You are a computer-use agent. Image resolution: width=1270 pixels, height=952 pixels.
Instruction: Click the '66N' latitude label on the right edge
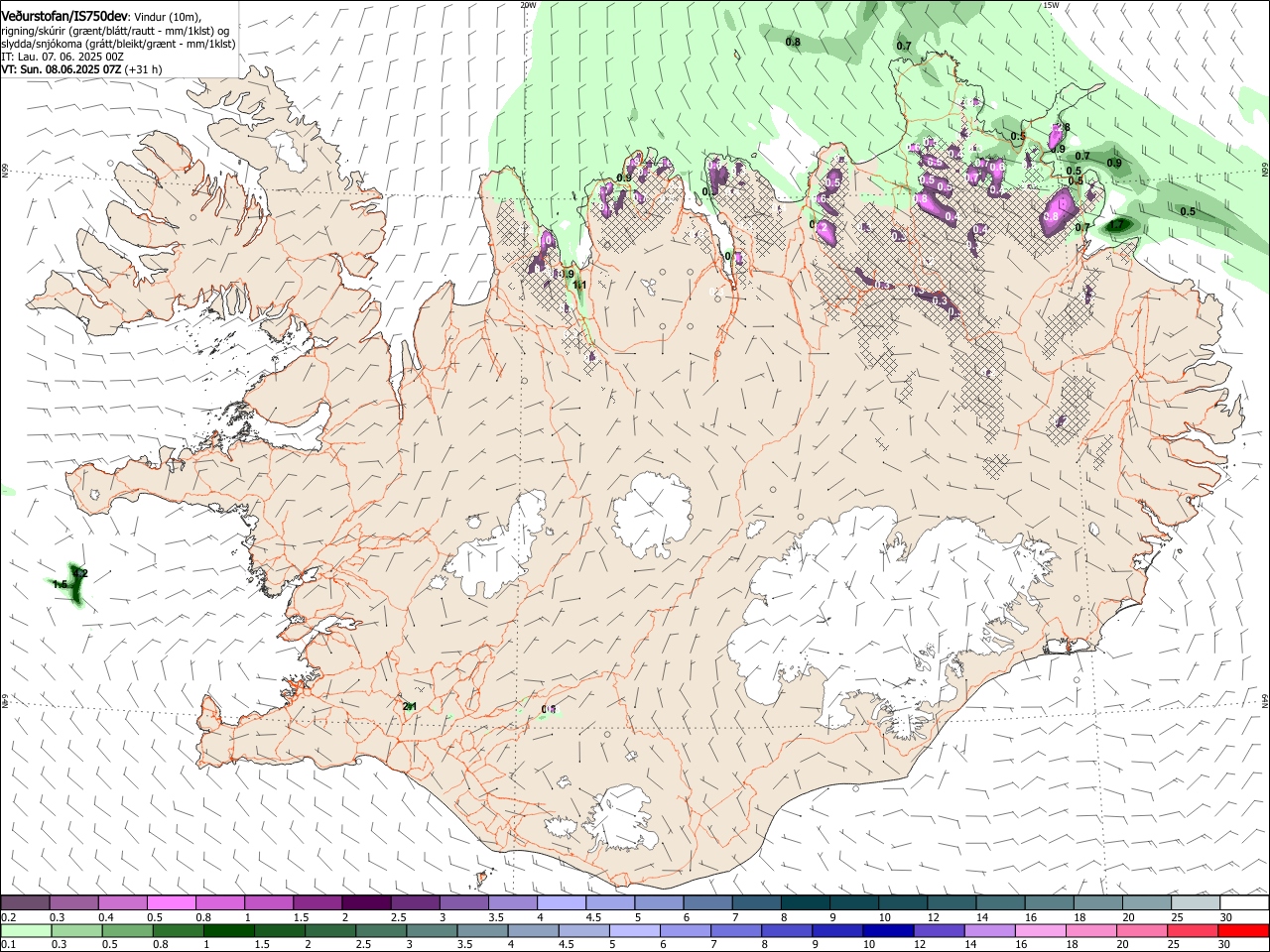[x=1265, y=171]
